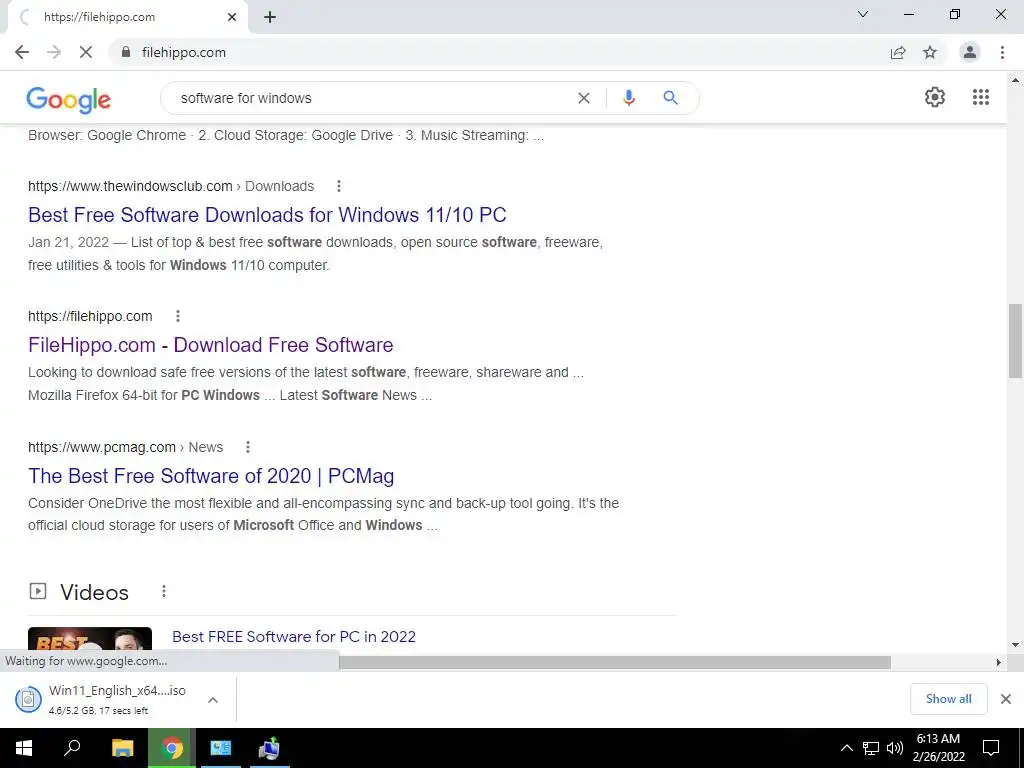
Task: Go back to the previous page
Action: pos(22,52)
